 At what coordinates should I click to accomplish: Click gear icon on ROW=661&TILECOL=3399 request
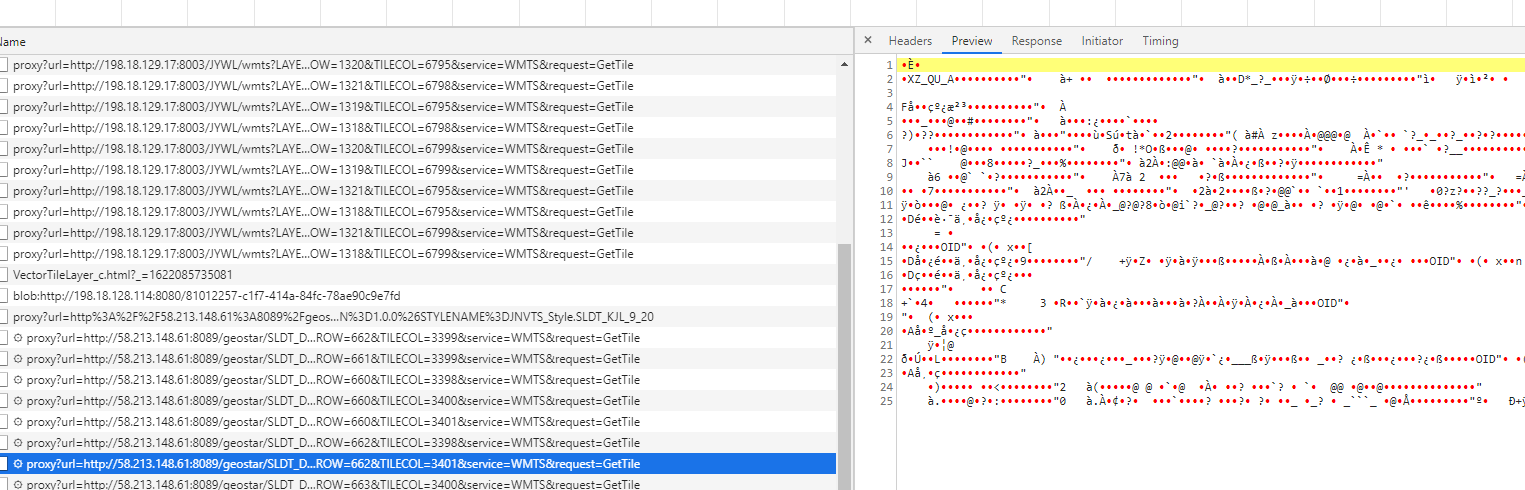[x=18, y=359]
